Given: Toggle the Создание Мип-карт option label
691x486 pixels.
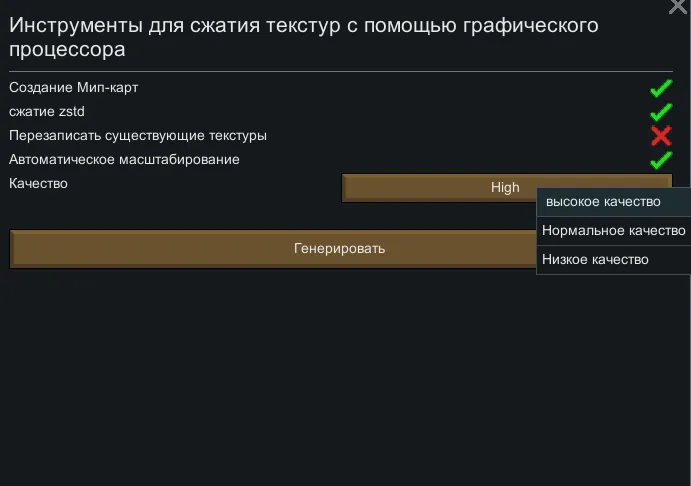Looking at the screenshot, I should (x=74, y=88).
